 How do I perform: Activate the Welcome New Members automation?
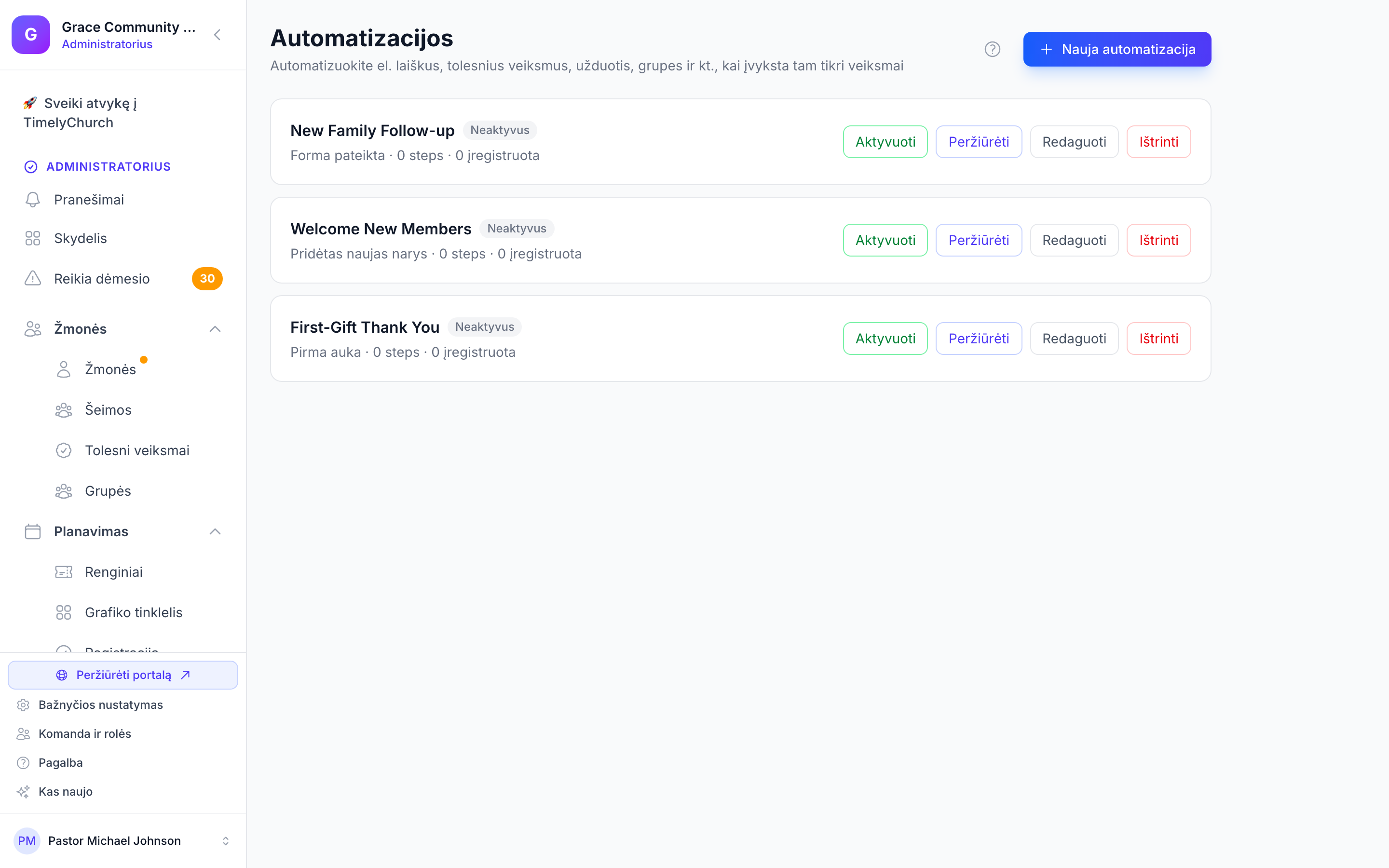coord(885,240)
